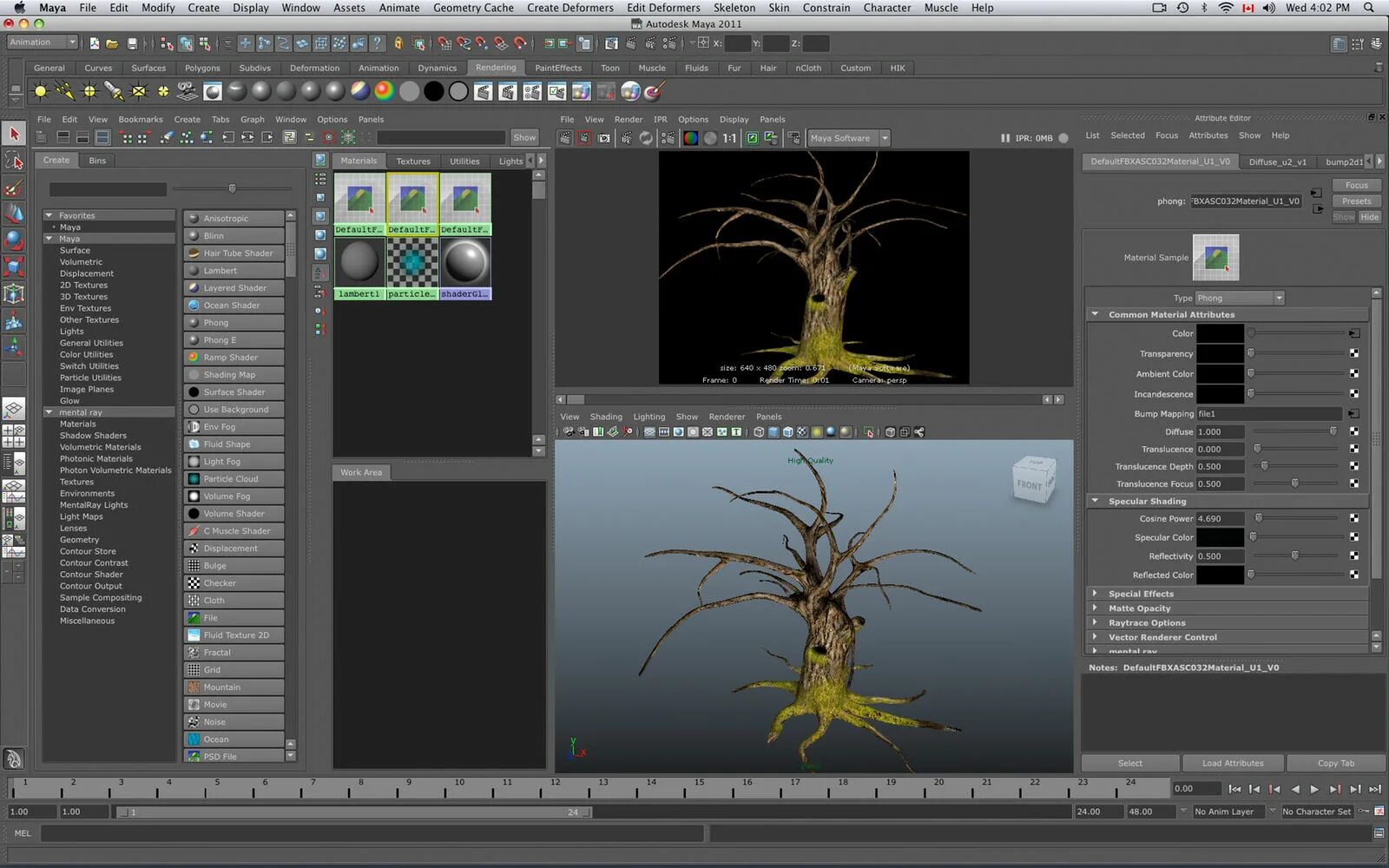Click the Presets button in Attribute Editor

(1356, 201)
